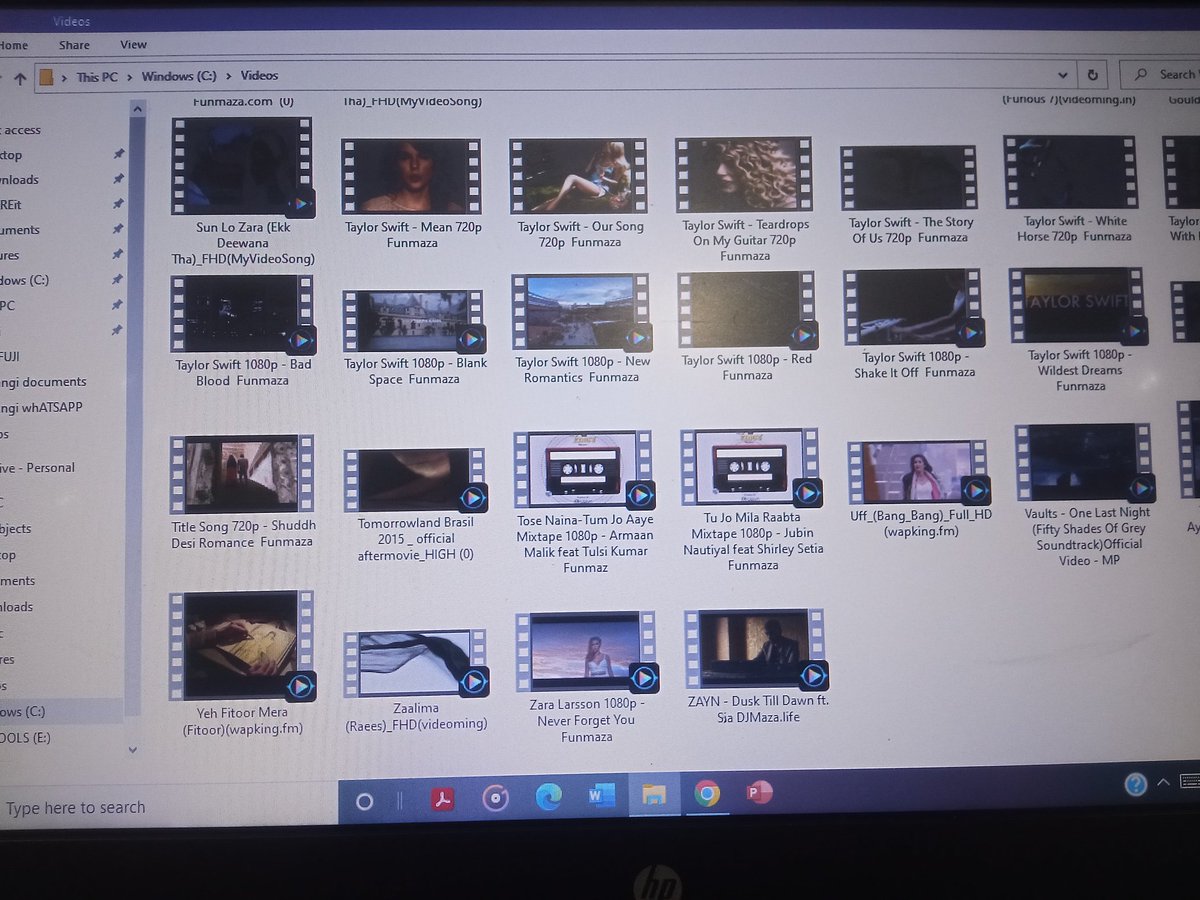The width and height of the screenshot is (1200, 900).
Task: Open Microsoft Edge from the taskbar
Action: tap(549, 798)
